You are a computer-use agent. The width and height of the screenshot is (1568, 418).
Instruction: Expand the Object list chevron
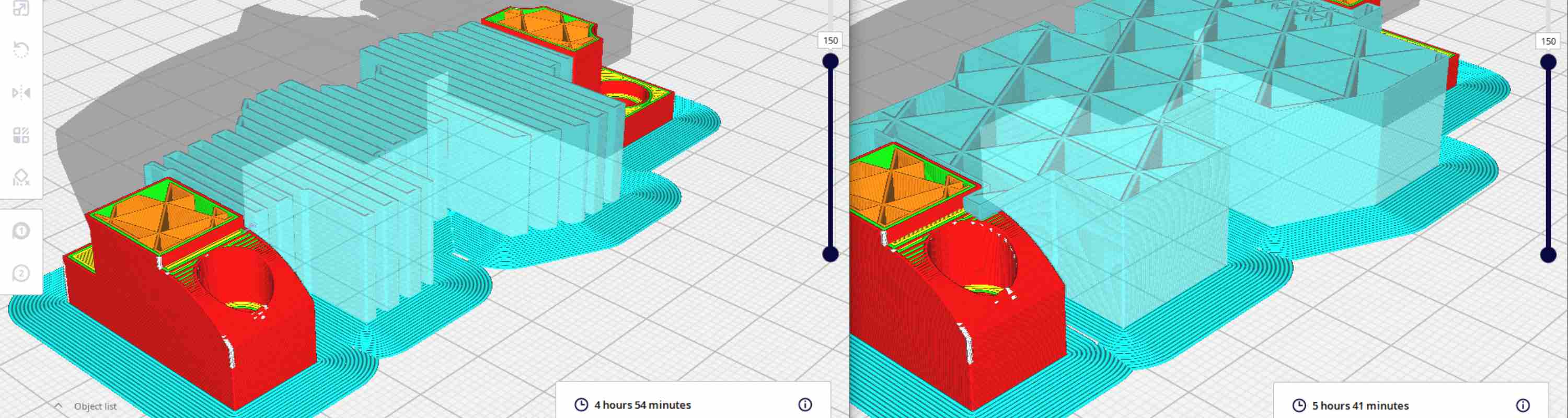[59, 406]
